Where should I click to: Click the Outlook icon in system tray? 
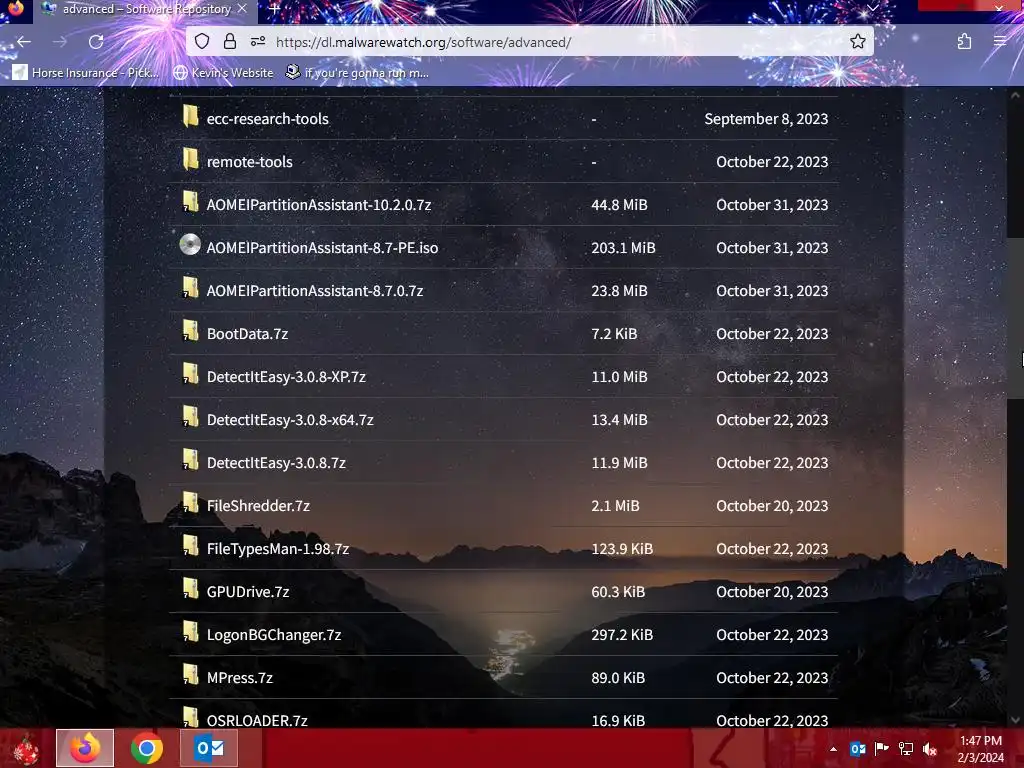click(857, 749)
